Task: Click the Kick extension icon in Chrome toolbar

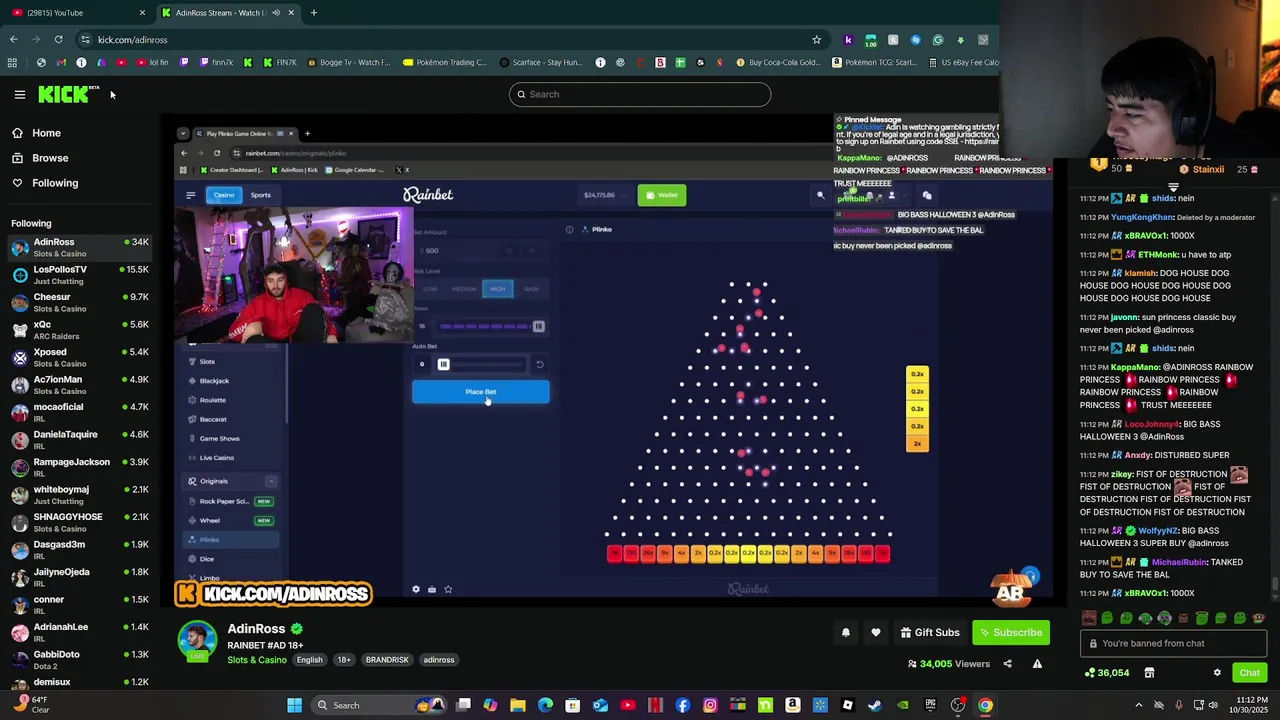Action: (848, 40)
